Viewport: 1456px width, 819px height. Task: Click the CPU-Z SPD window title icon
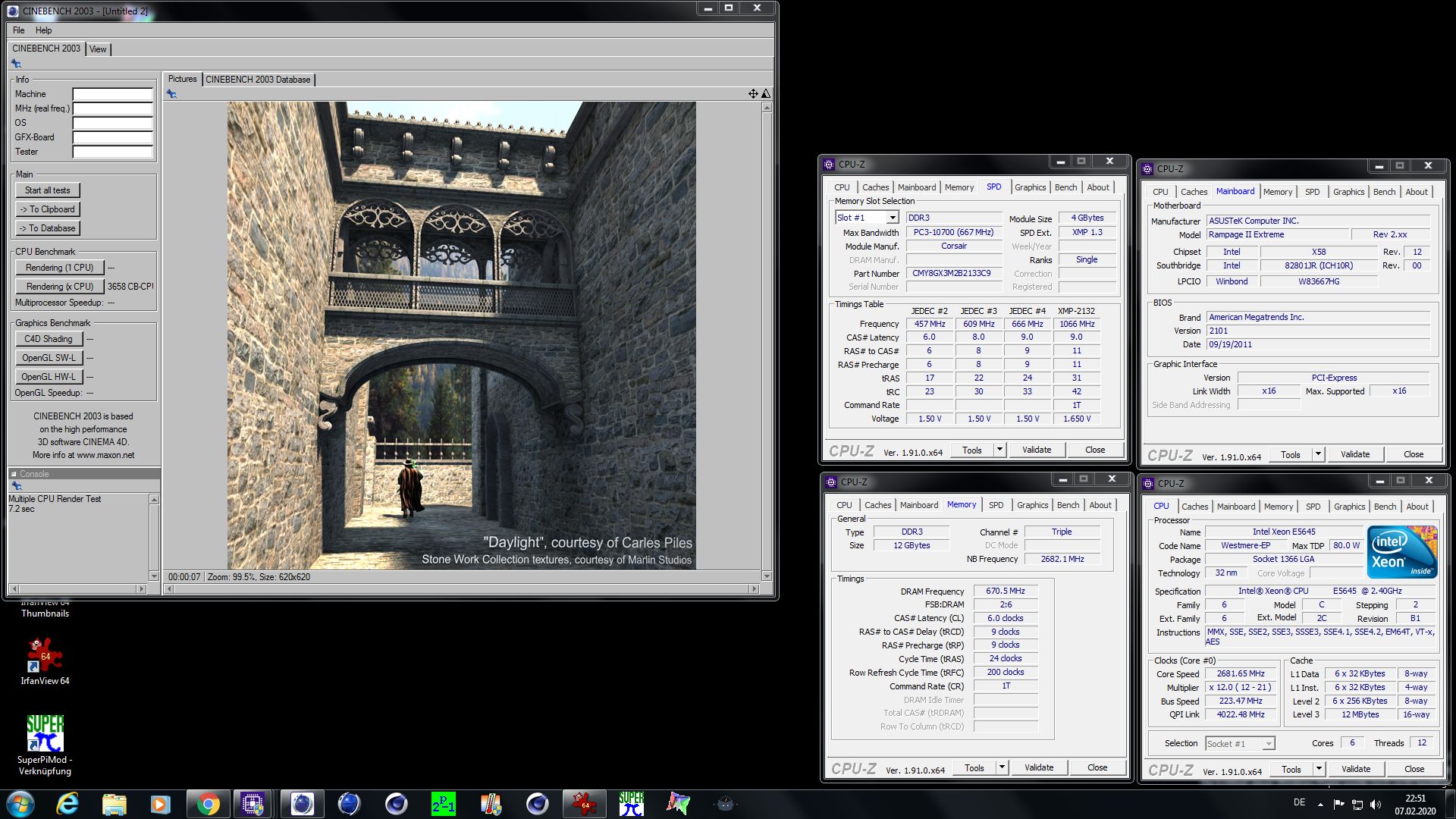point(829,164)
